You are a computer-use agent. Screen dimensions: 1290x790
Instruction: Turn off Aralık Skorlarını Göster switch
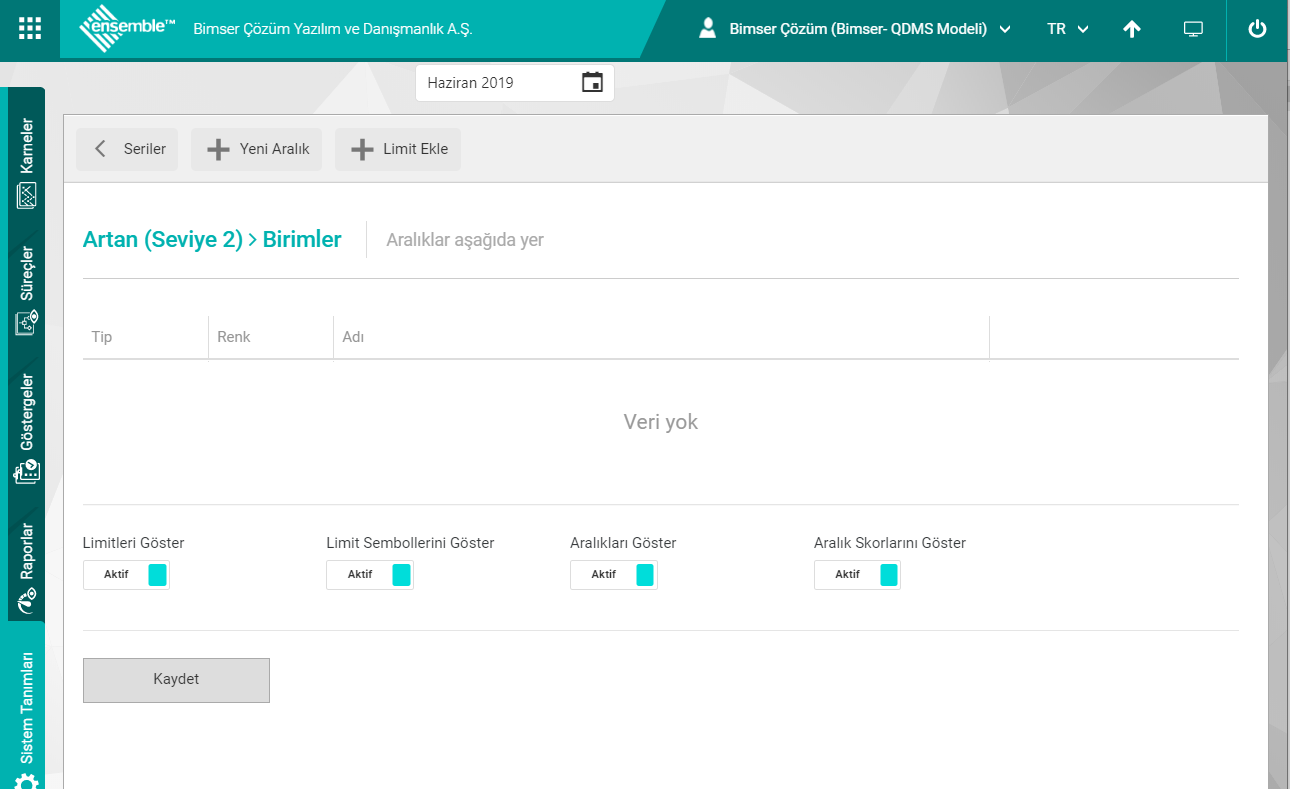coord(857,575)
